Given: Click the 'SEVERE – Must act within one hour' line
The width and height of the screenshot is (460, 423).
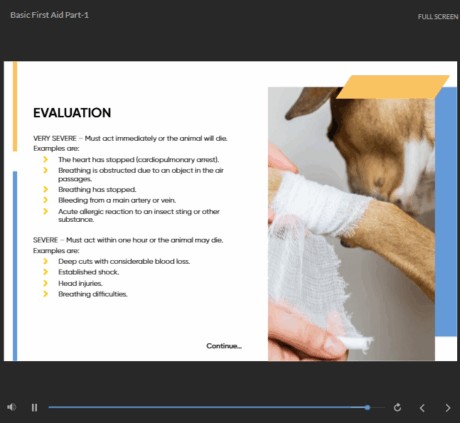Looking at the screenshot, I should 128,240.
